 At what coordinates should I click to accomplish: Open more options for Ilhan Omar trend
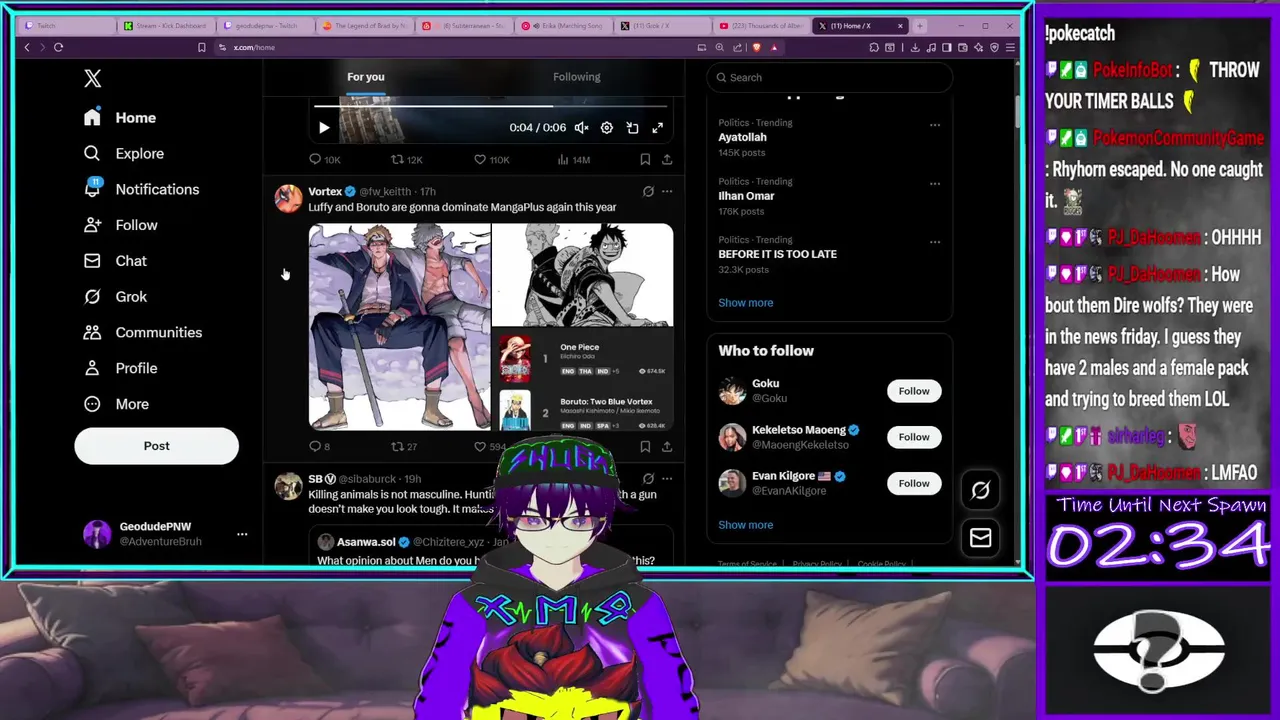coord(935,183)
